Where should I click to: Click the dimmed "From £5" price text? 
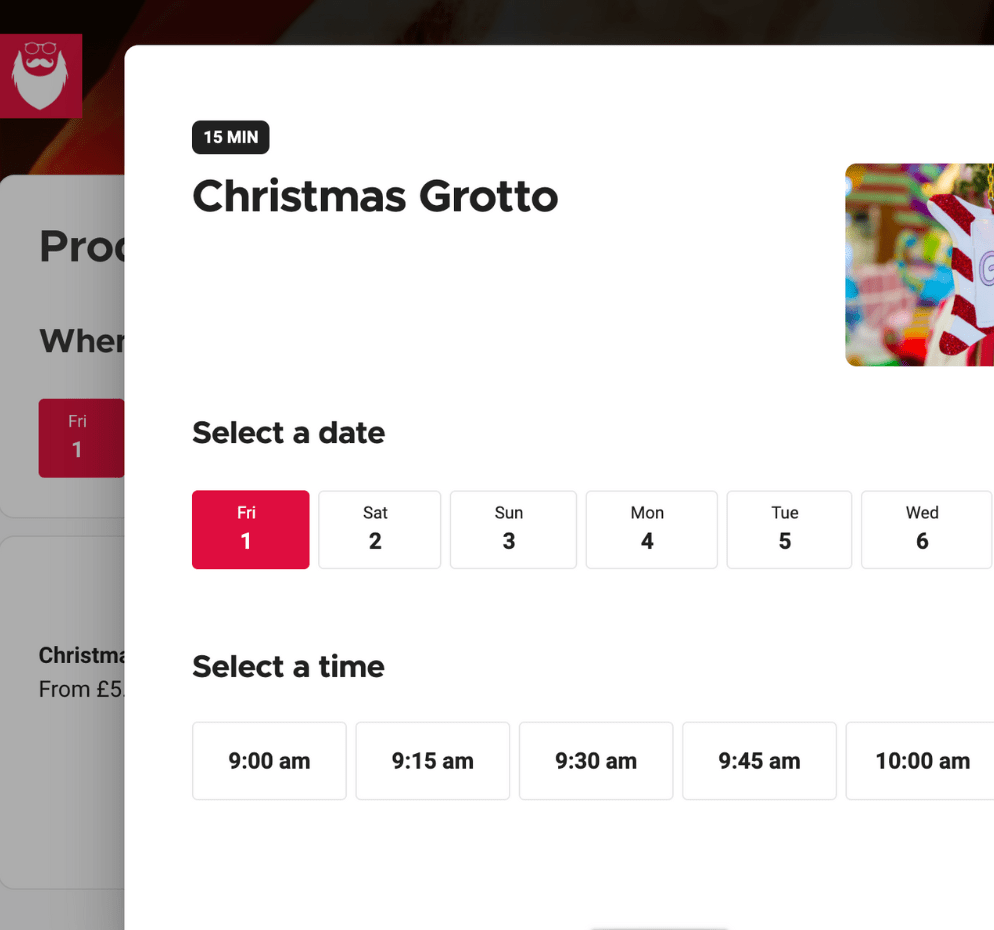(x=81, y=689)
